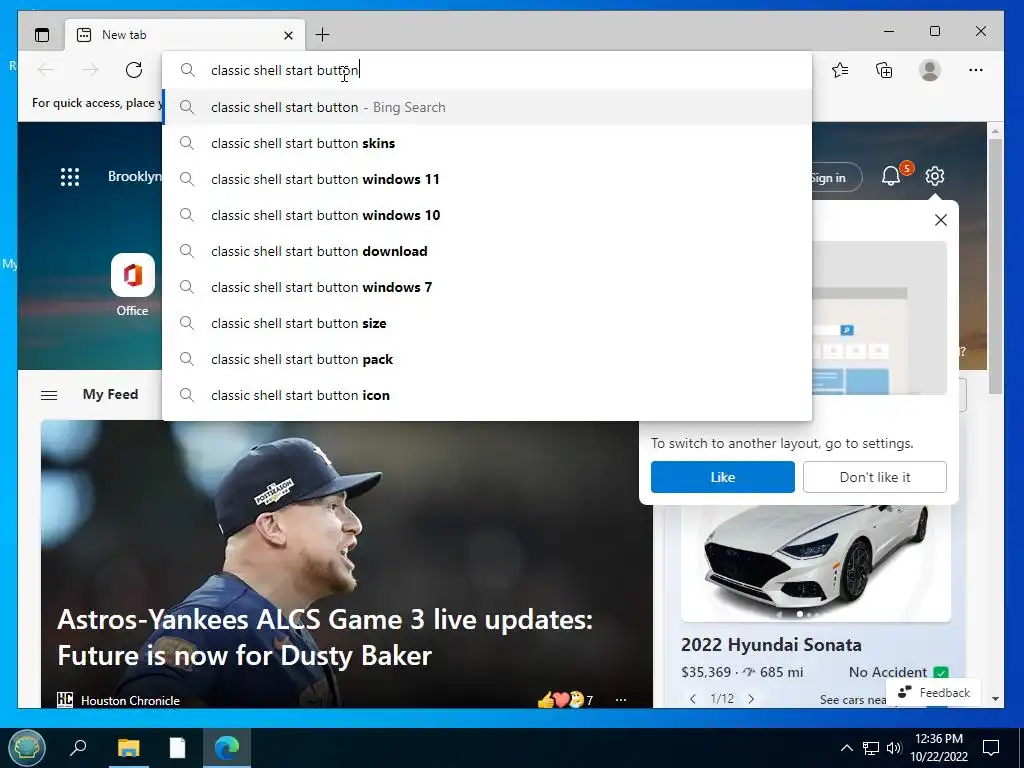Click the Don't like it button
1024x768 pixels.
(874, 477)
